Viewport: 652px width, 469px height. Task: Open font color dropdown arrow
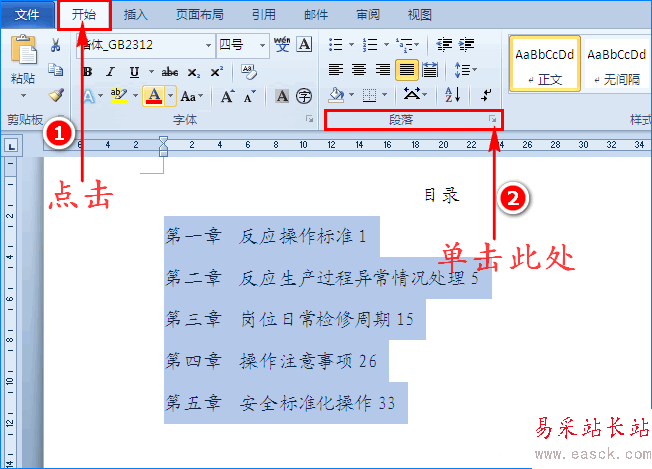pyautogui.click(x=170, y=96)
